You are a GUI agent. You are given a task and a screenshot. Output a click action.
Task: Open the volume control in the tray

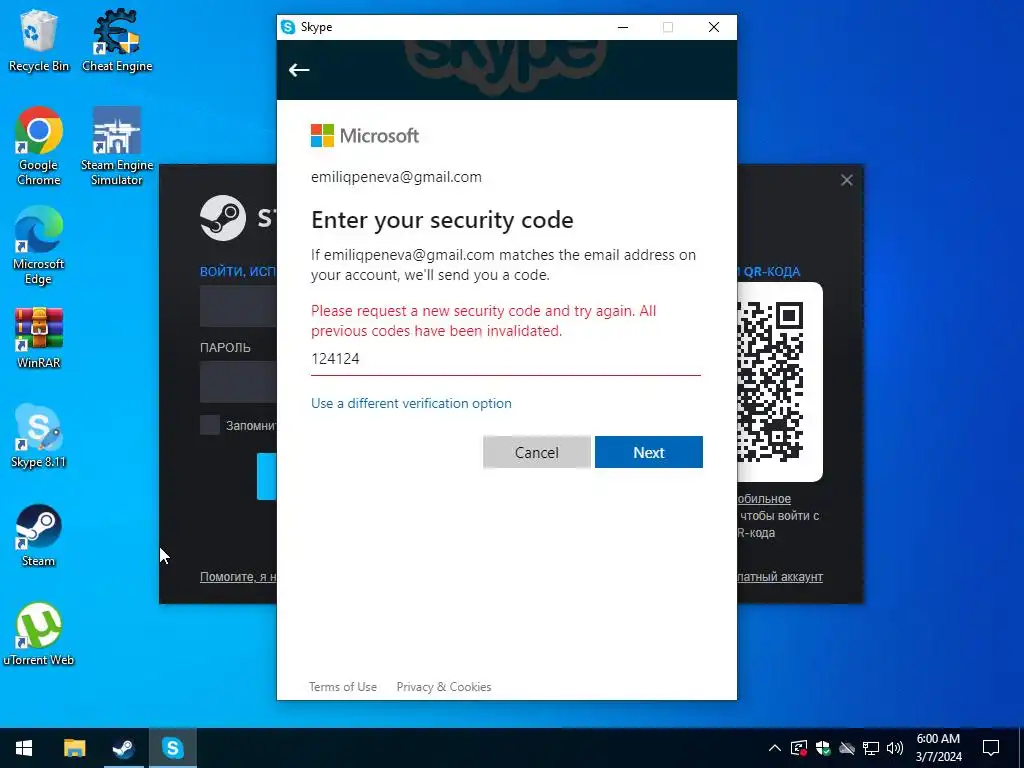pyautogui.click(x=895, y=748)
